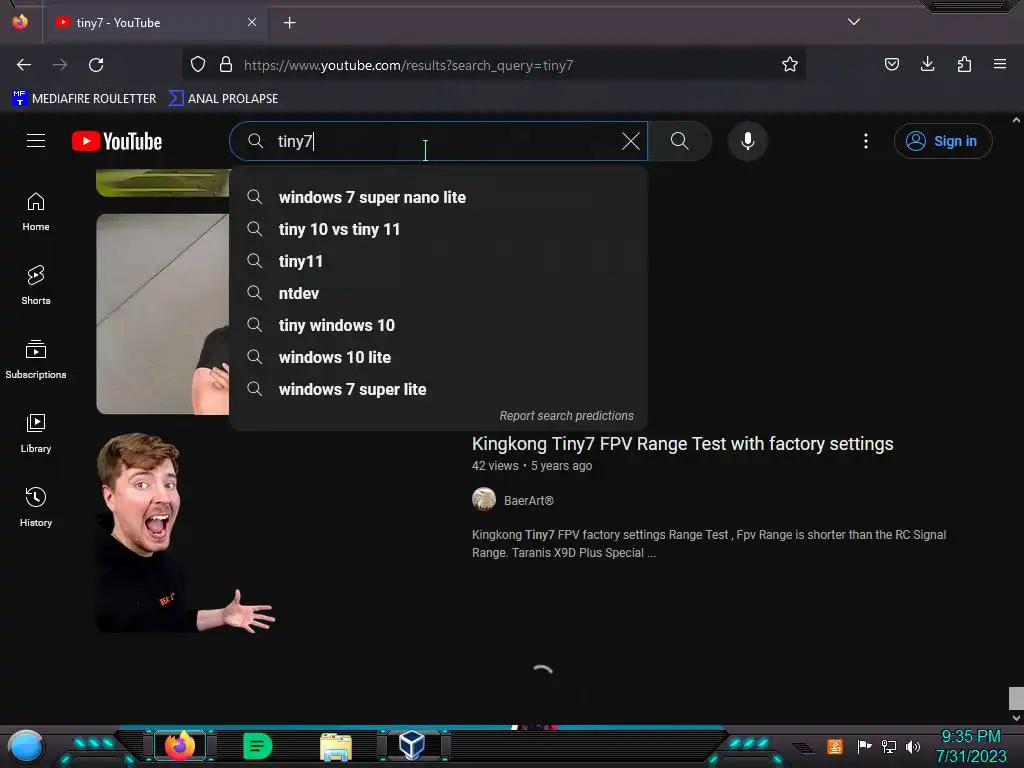
Task: Open the YouTube guide hamburger menu
Action: pyautogui.click(x=36, y=141)
